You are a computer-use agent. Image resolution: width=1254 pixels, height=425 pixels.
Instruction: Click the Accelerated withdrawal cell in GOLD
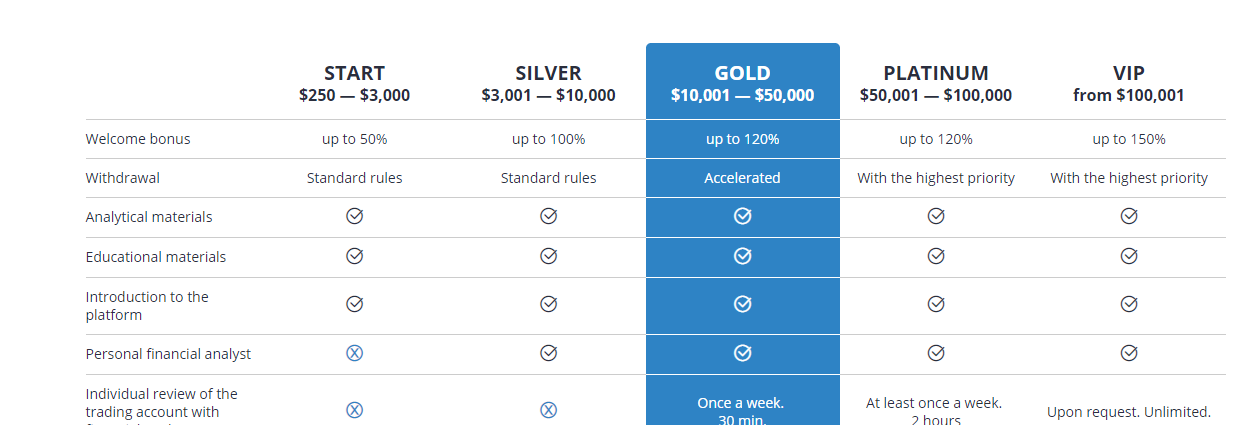pos(742,178)
